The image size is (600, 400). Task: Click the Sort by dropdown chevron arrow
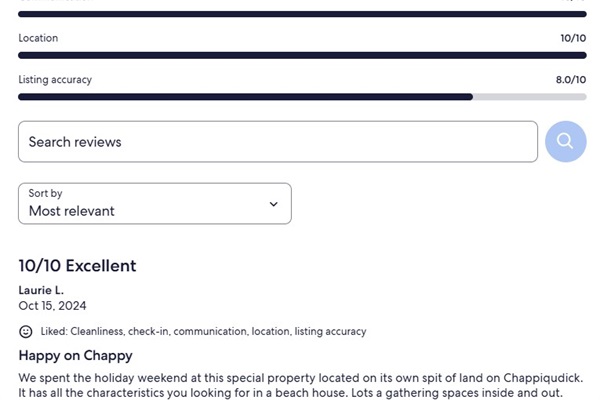(x=273, y=204)
